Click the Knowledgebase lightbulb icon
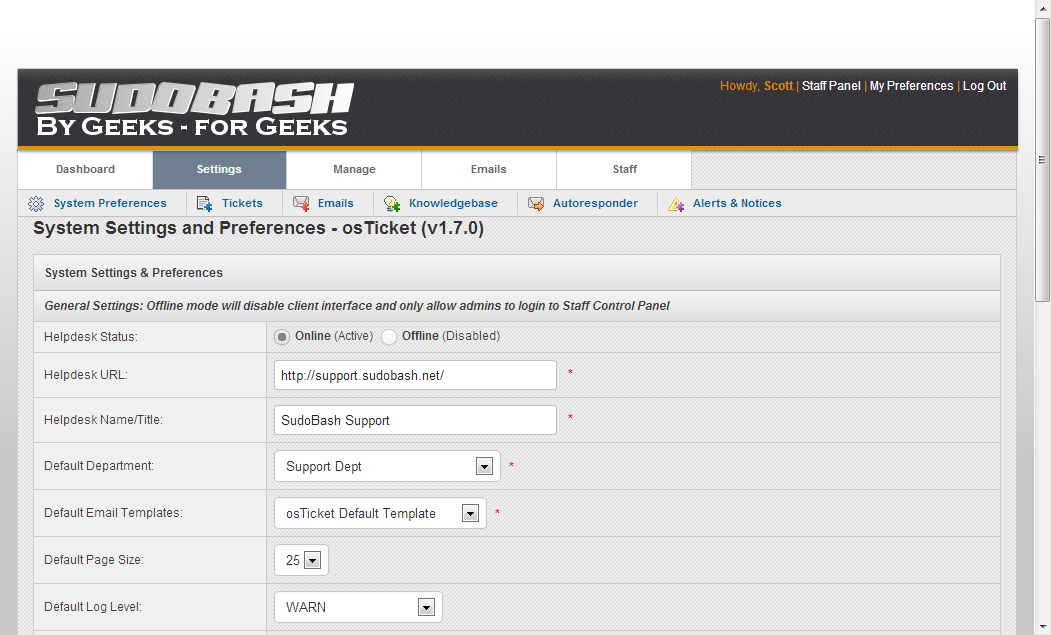1051x635 pixels. point(392,204)
